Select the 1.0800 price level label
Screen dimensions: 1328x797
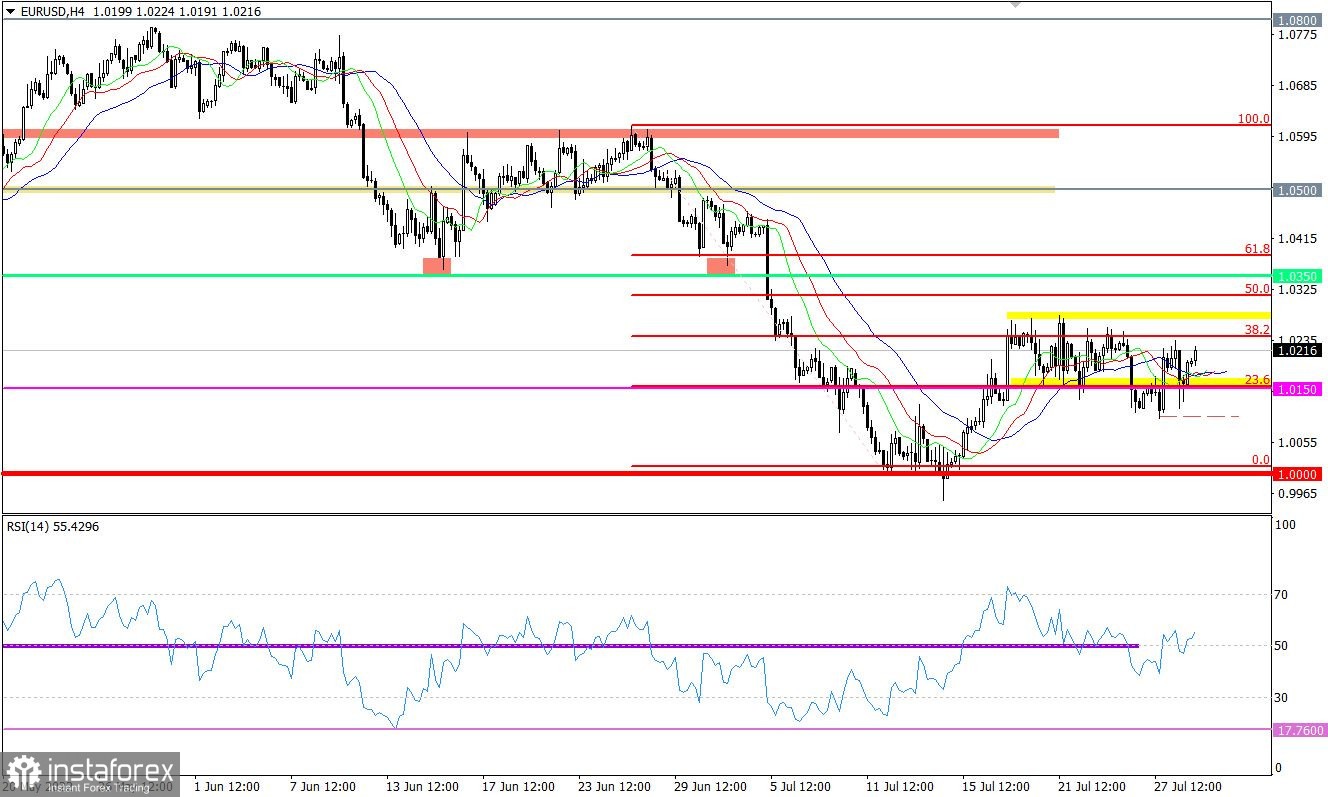[x=1299, y=19]
